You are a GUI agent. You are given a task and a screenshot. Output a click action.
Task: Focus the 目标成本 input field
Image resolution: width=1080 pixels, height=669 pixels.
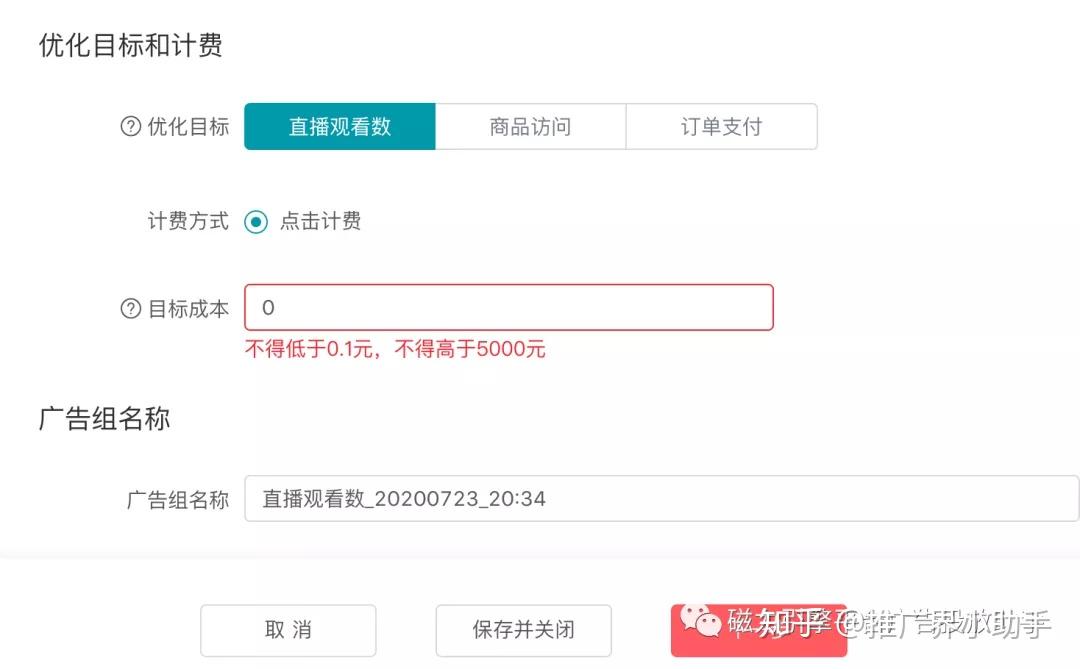click(x=508, y=308)
